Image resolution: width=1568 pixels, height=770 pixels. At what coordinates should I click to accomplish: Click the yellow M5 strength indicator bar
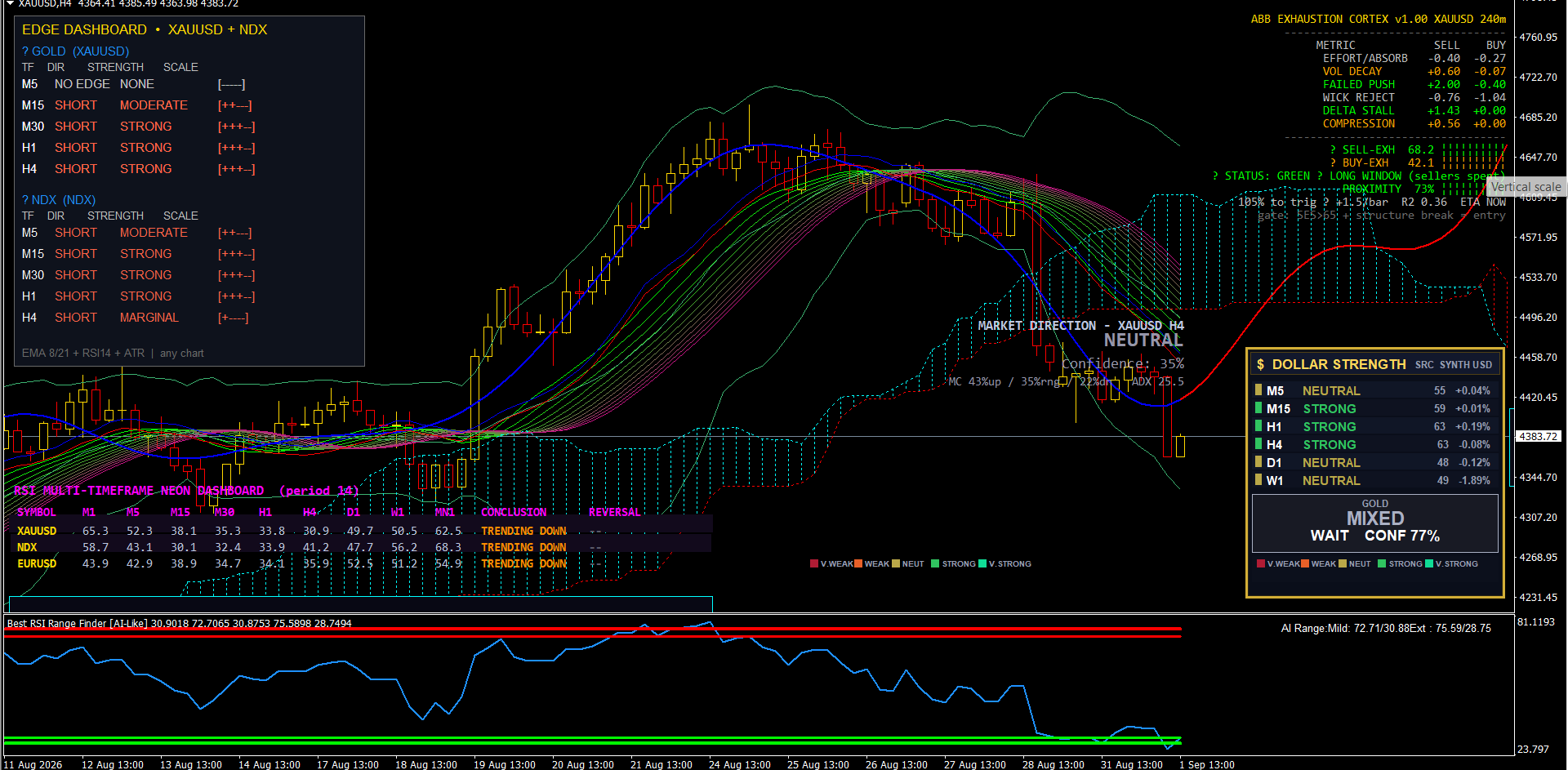1258,389
